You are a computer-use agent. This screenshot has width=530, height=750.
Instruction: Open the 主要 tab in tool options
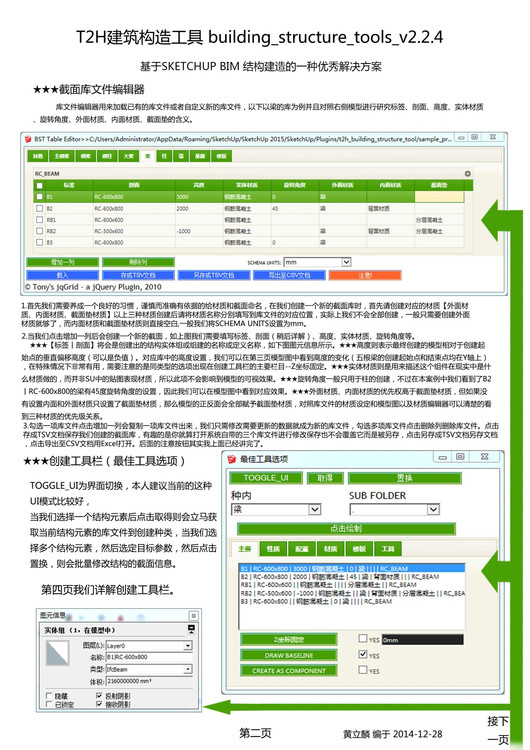pos(245,549)
